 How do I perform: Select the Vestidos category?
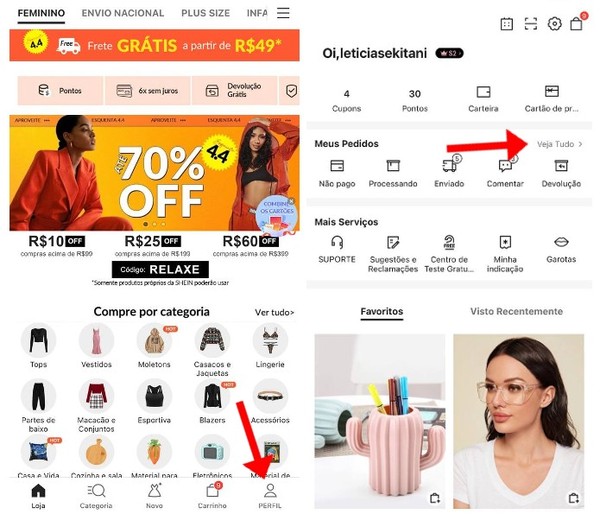96,346
